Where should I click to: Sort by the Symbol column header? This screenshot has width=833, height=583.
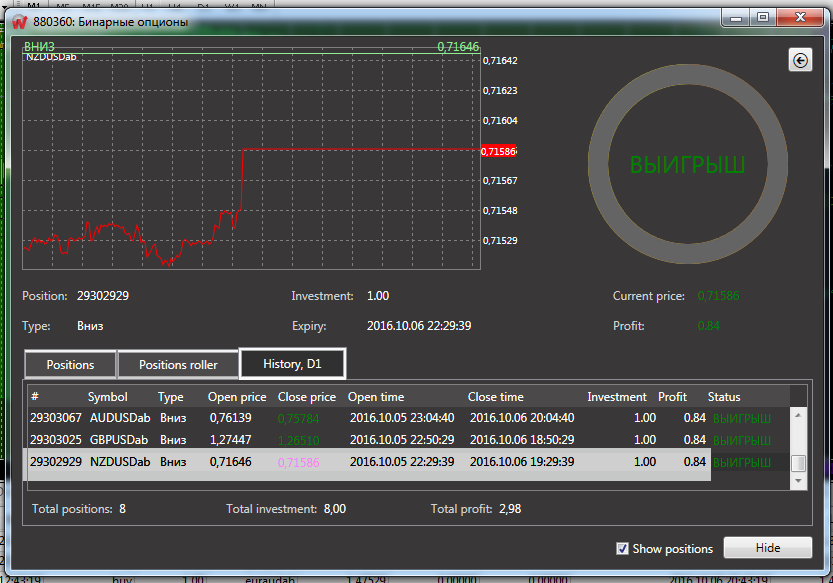tap(108, 397)
